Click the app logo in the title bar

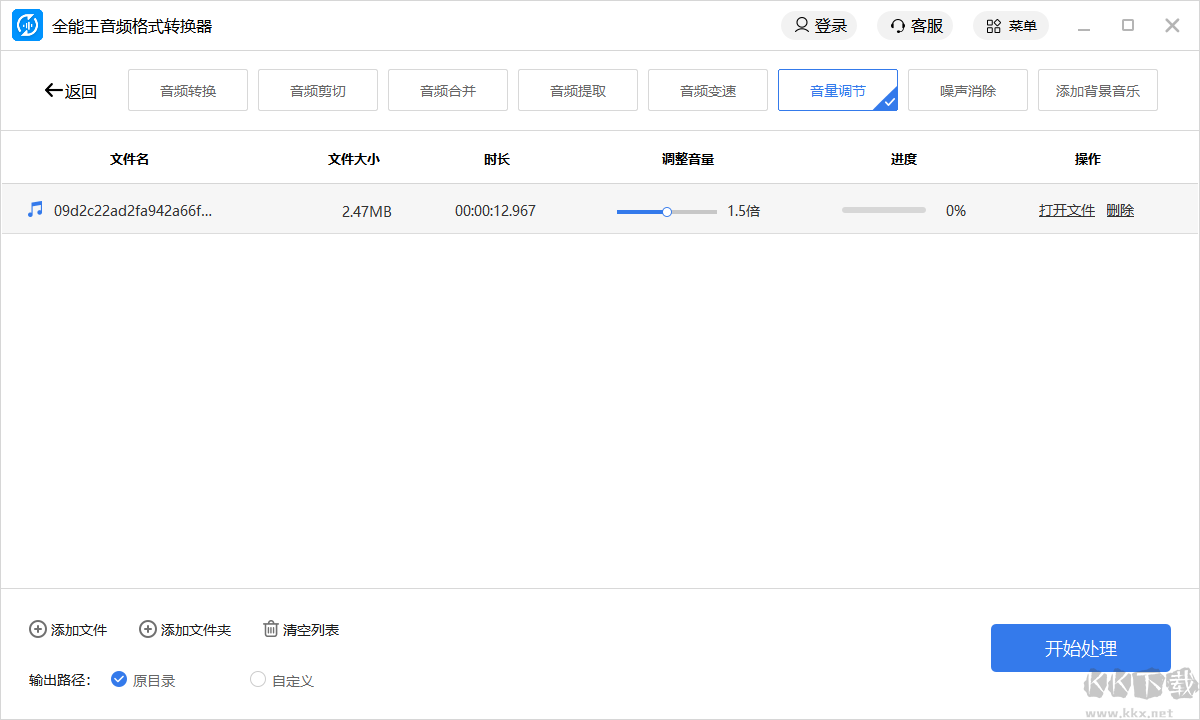[27, 25]
